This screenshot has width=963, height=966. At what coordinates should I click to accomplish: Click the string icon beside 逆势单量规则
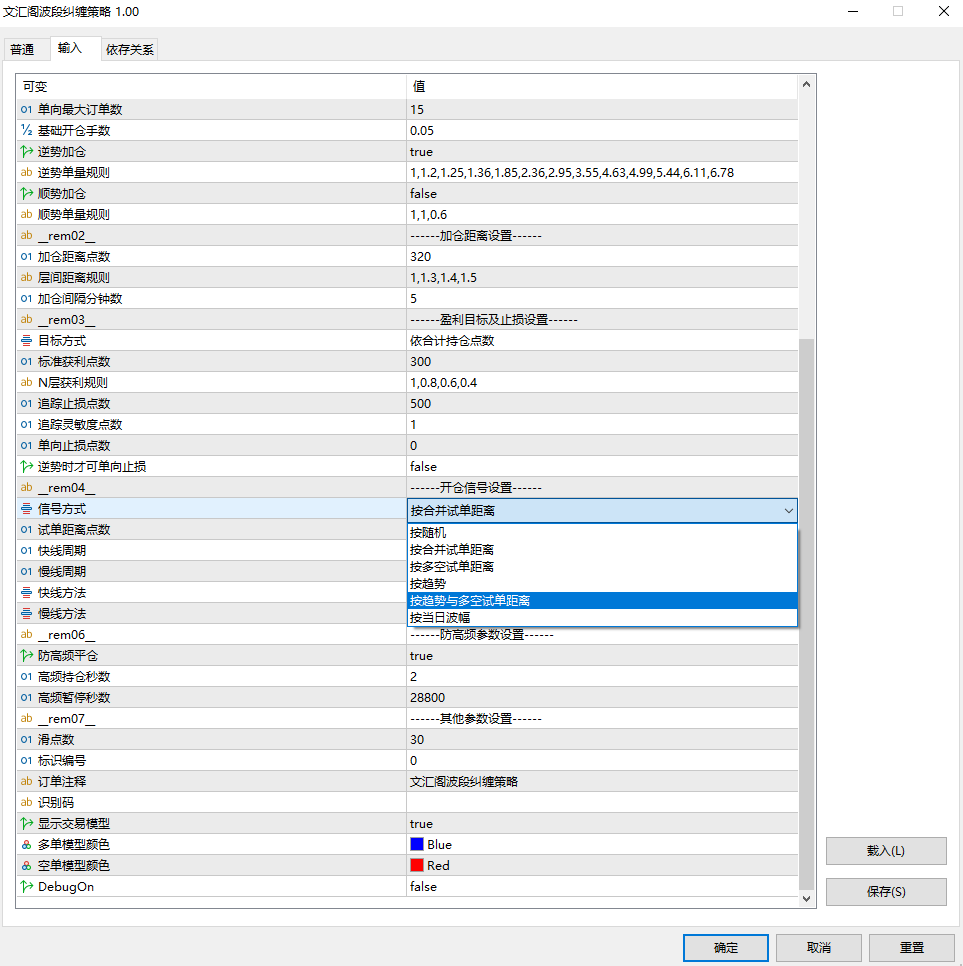coord(27,173)
